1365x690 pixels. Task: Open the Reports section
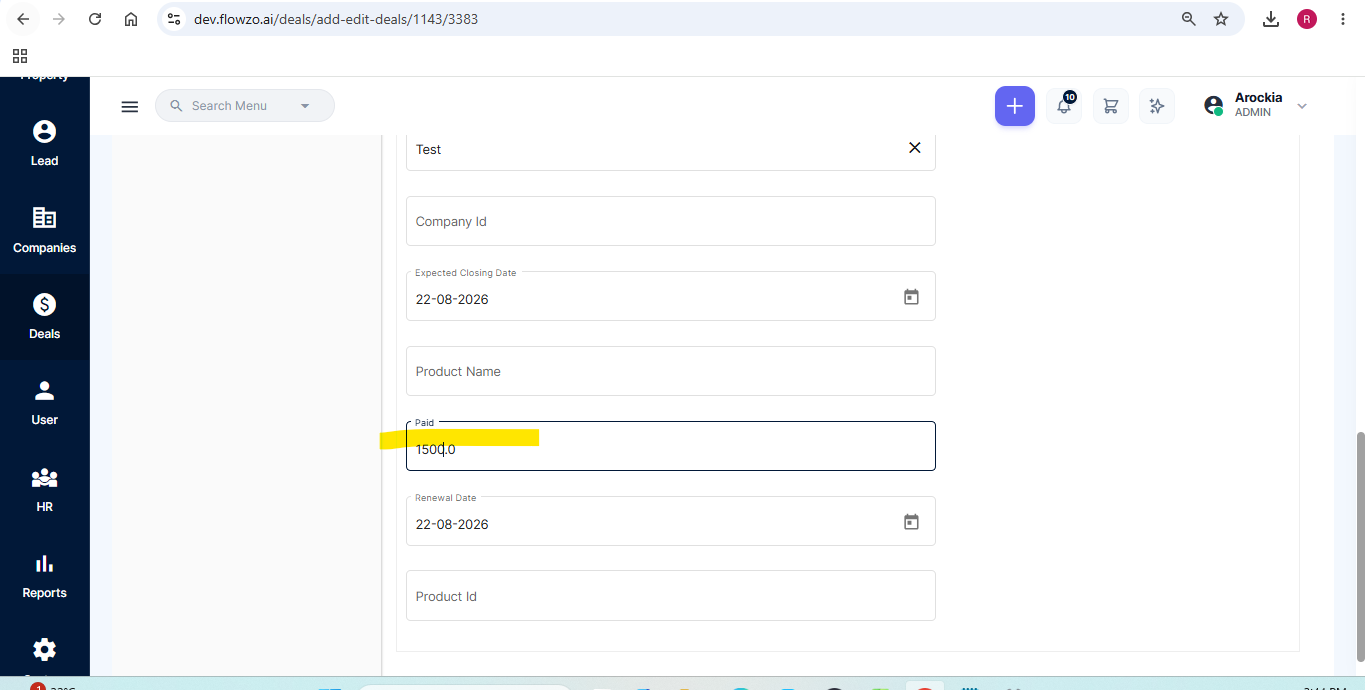44,576
